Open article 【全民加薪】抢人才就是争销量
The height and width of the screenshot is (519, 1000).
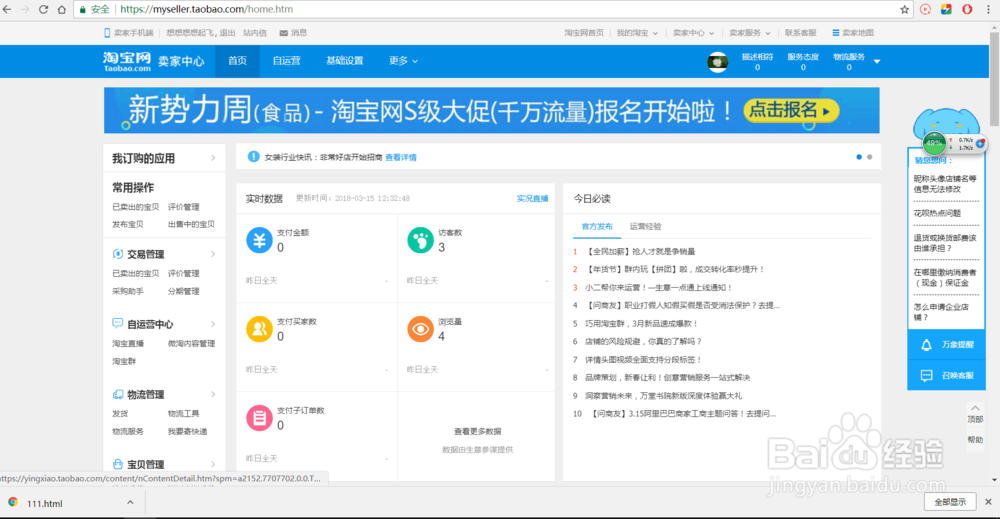(x=640, y=252)
